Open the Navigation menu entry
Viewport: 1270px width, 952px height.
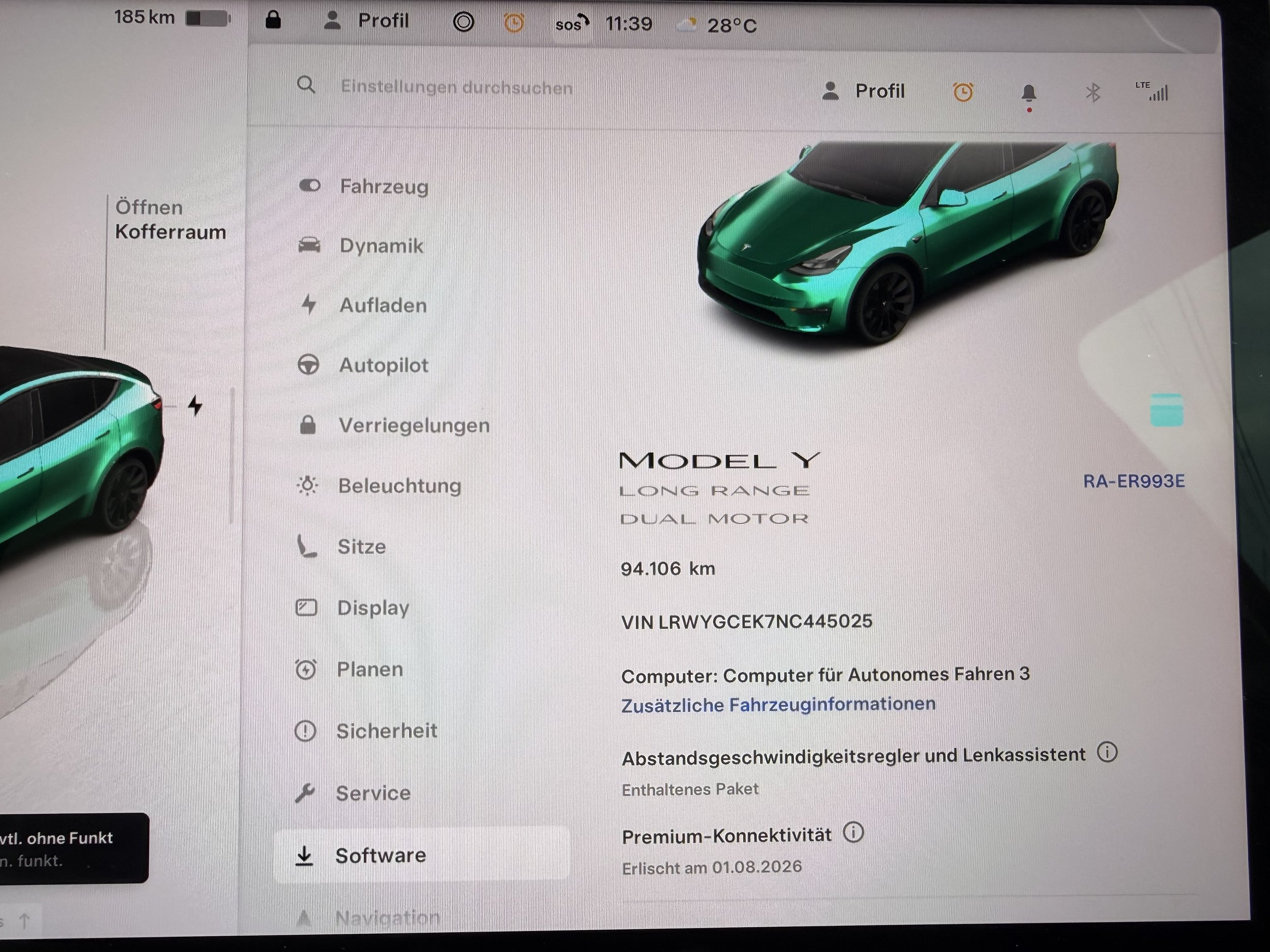click(367, 918)
